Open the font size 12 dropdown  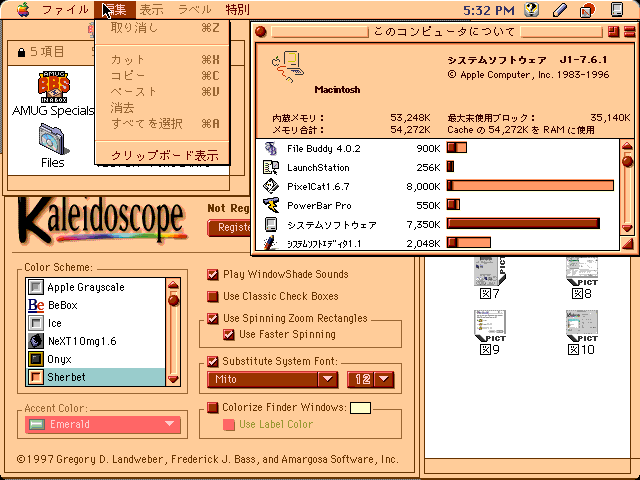tap(371, 379)
